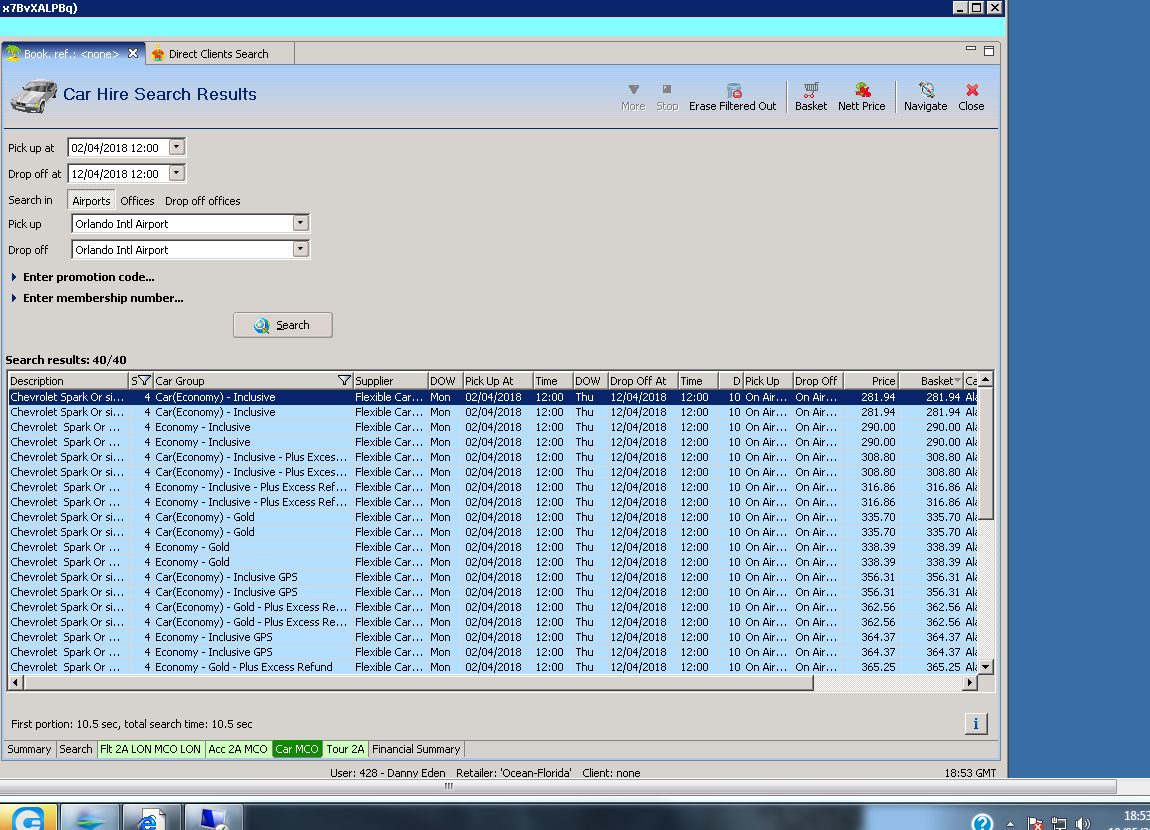Sort by Description column header
1150x830 pixels.
68,381
